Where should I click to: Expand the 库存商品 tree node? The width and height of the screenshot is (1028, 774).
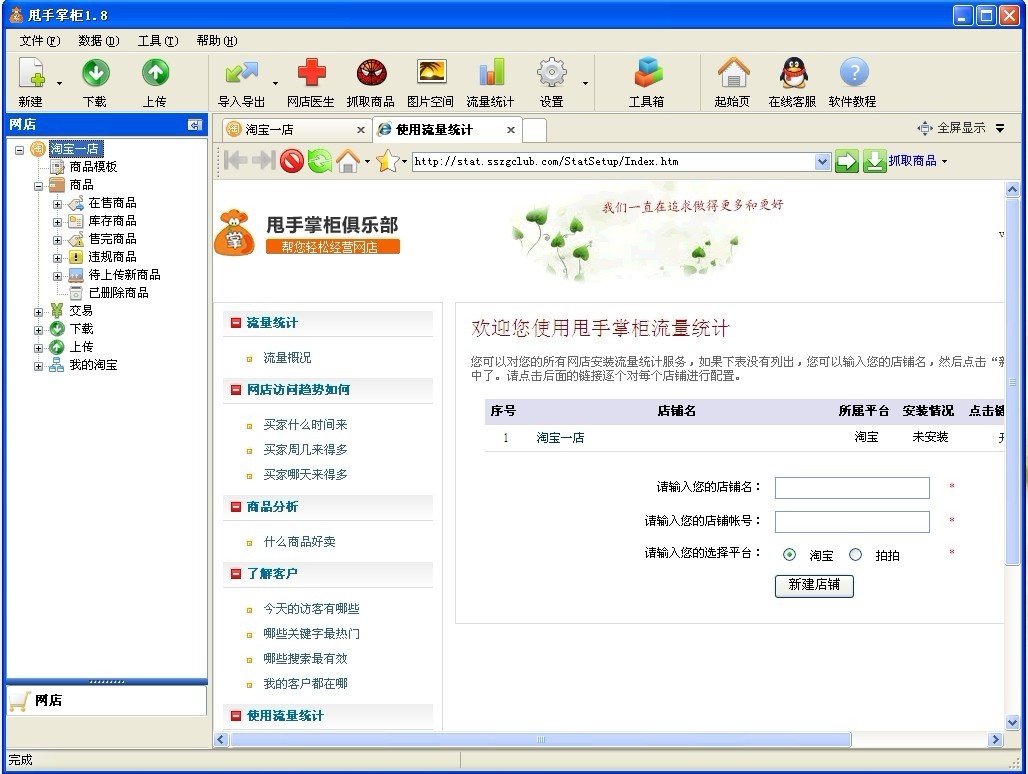coord(58,222)
